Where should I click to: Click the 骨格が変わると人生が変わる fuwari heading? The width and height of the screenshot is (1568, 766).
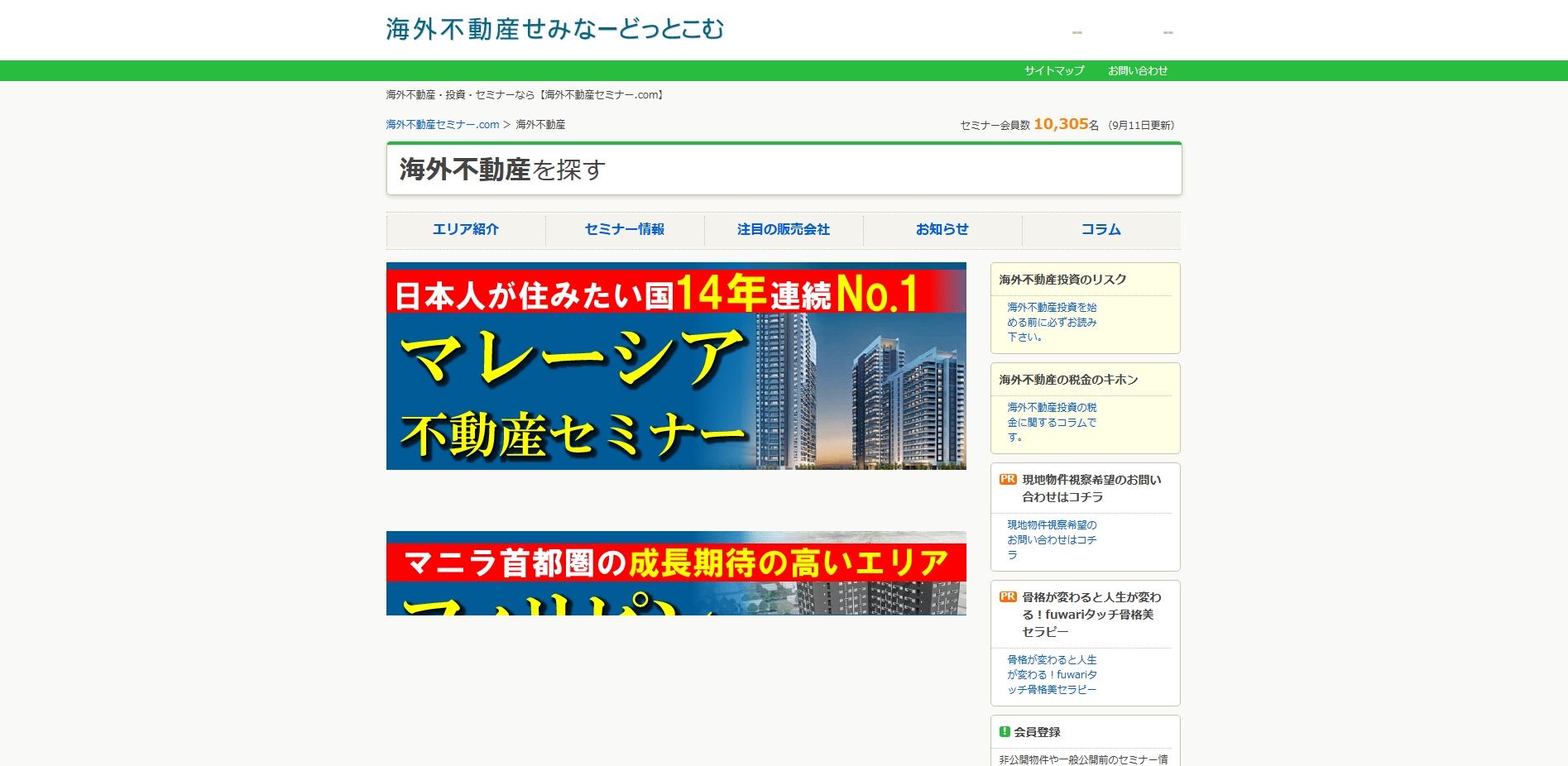coord(1091,615)
